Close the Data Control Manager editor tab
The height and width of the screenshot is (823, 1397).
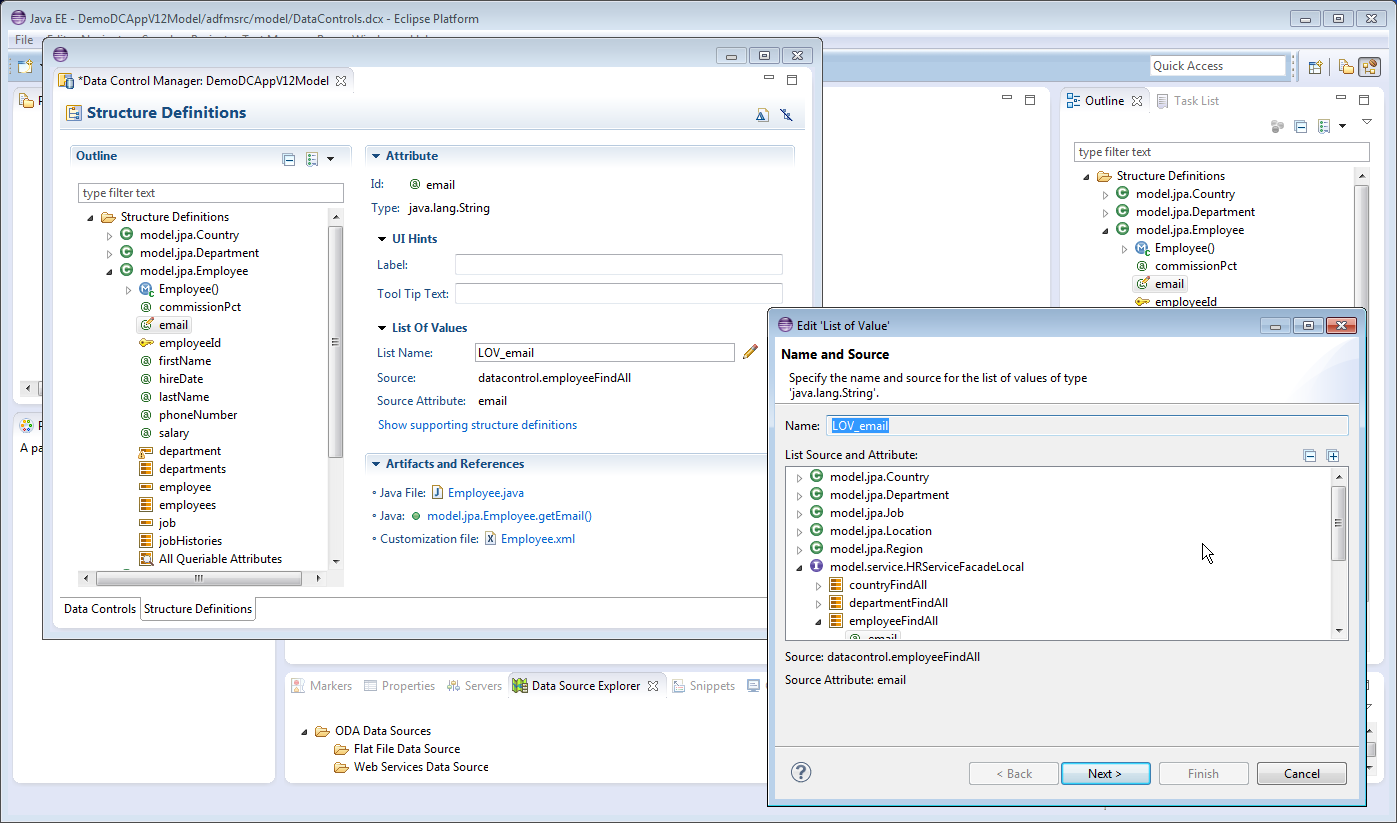point(340,81)
